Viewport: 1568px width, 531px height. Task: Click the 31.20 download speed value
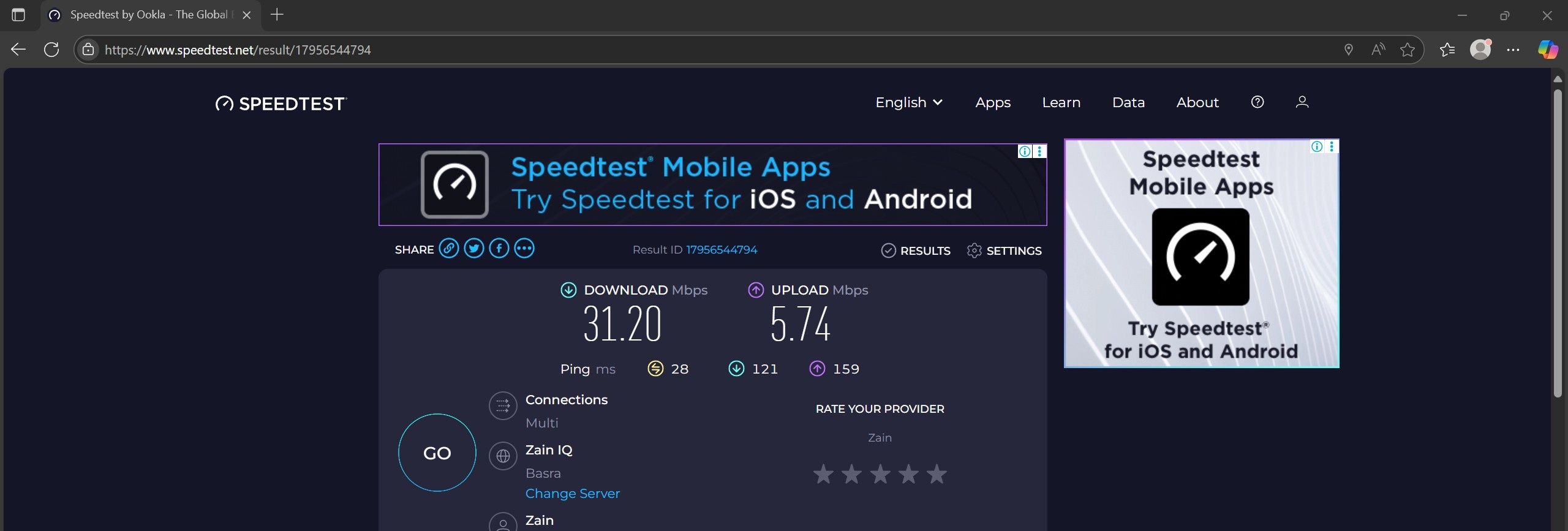(x=622, y=324)
